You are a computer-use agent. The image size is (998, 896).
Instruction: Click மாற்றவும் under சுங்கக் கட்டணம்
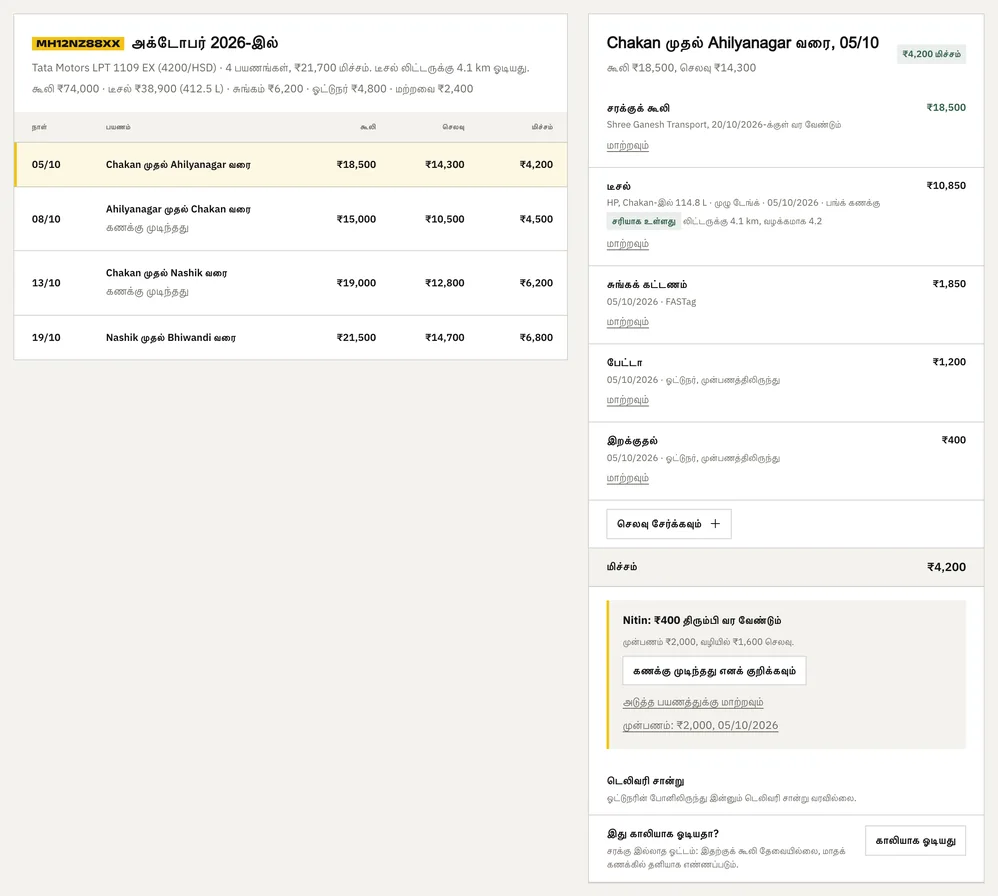click(628, 322)
